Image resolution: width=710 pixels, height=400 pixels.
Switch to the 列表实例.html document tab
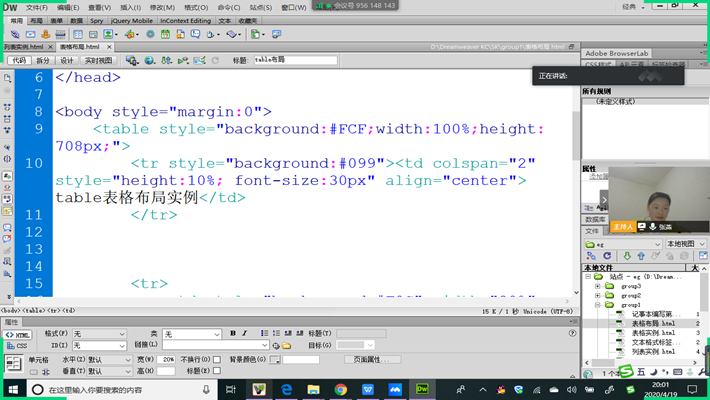pyautogui.click(x=24, y=47)
